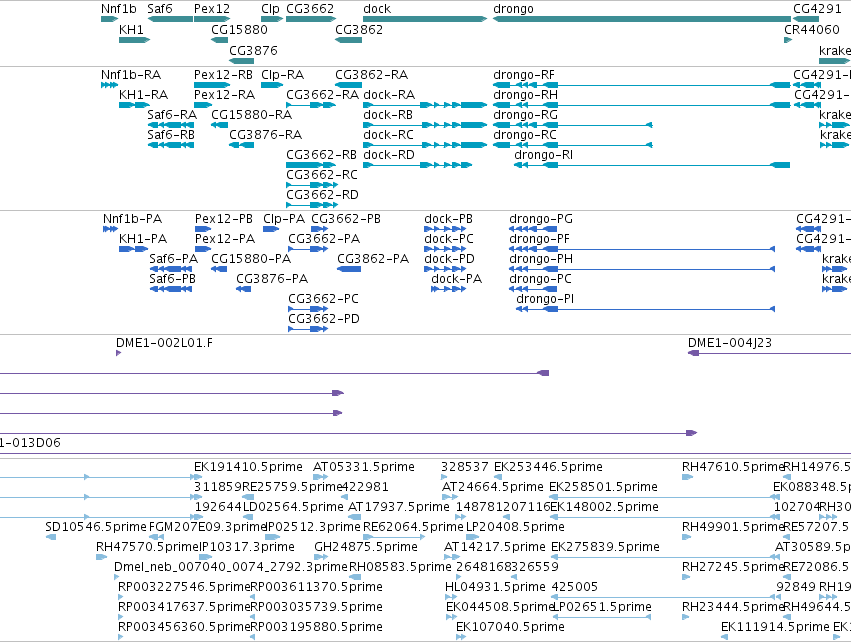Open protein KH1-PA
Image resolution: width=851 pixels, height=642 pixels.
(143, 239)
